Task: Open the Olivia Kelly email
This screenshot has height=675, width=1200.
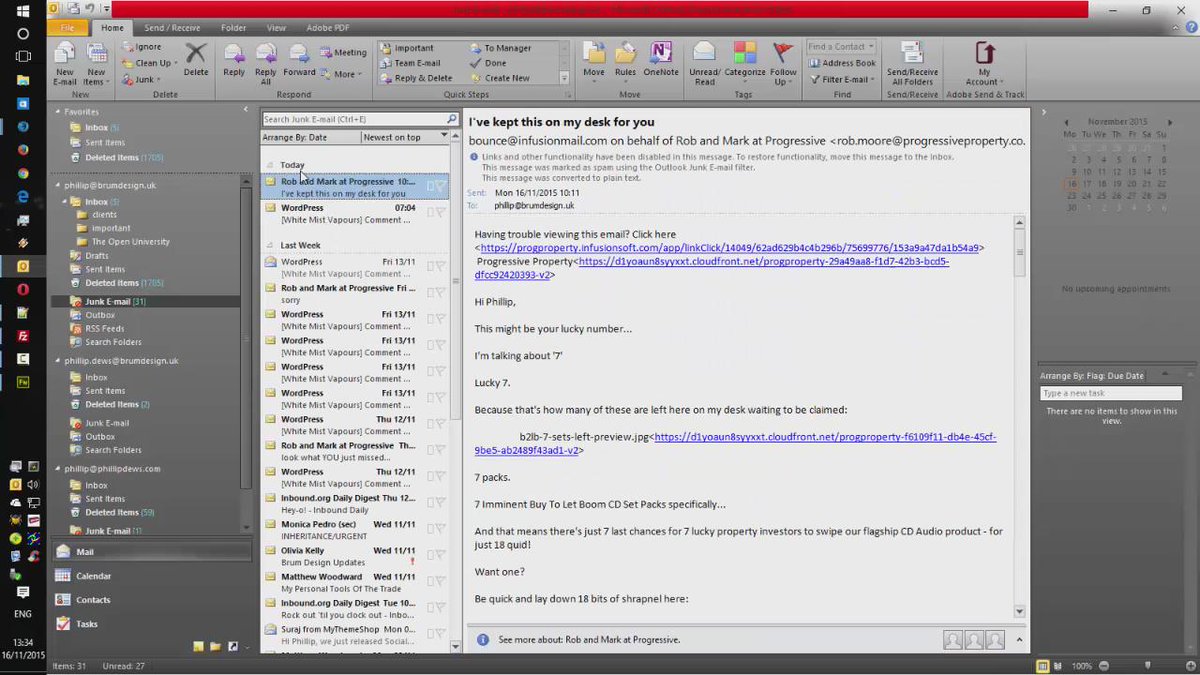Action: click(355, 557)
